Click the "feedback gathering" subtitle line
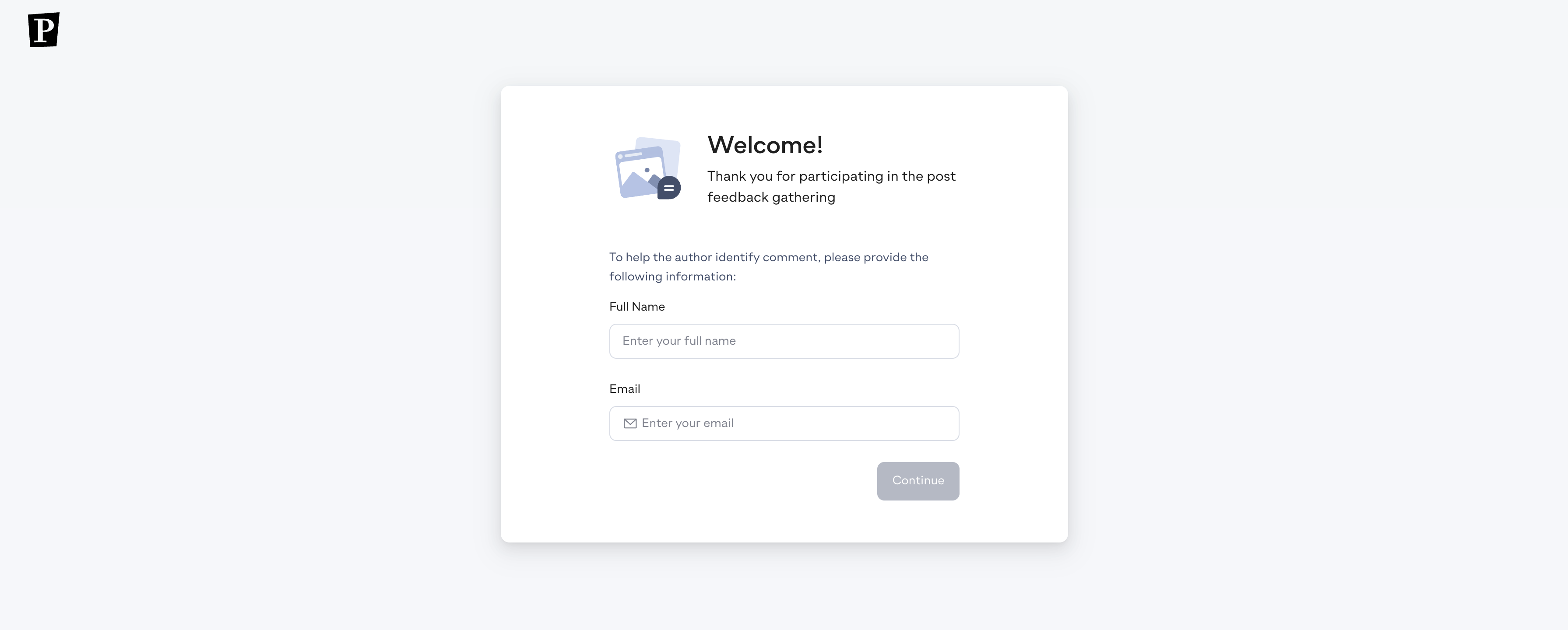 click(x=771, y=197)
